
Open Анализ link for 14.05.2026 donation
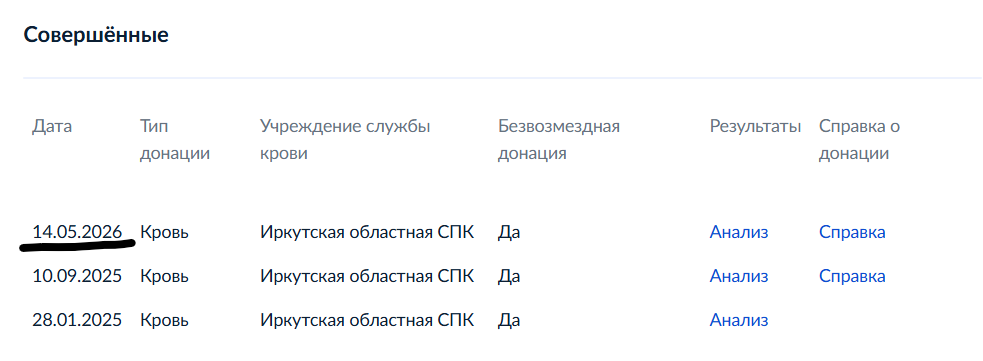[x=739, y=233]
